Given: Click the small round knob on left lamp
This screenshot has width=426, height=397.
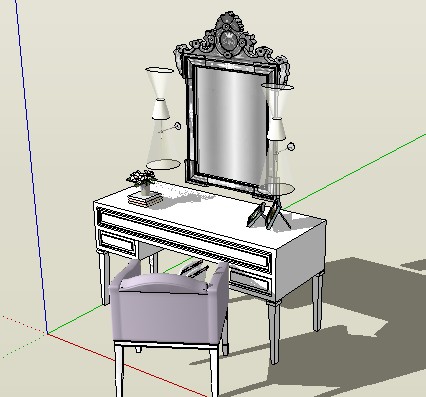Looking at the screenshot, I should 178,126.
